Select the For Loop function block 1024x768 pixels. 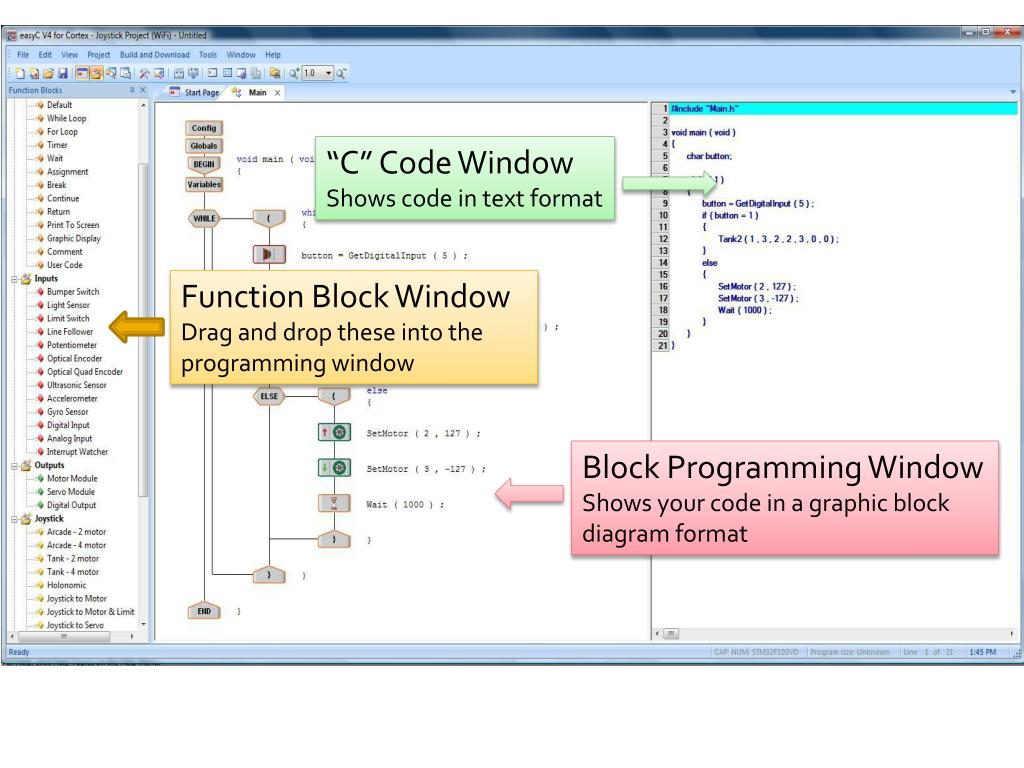61,132
